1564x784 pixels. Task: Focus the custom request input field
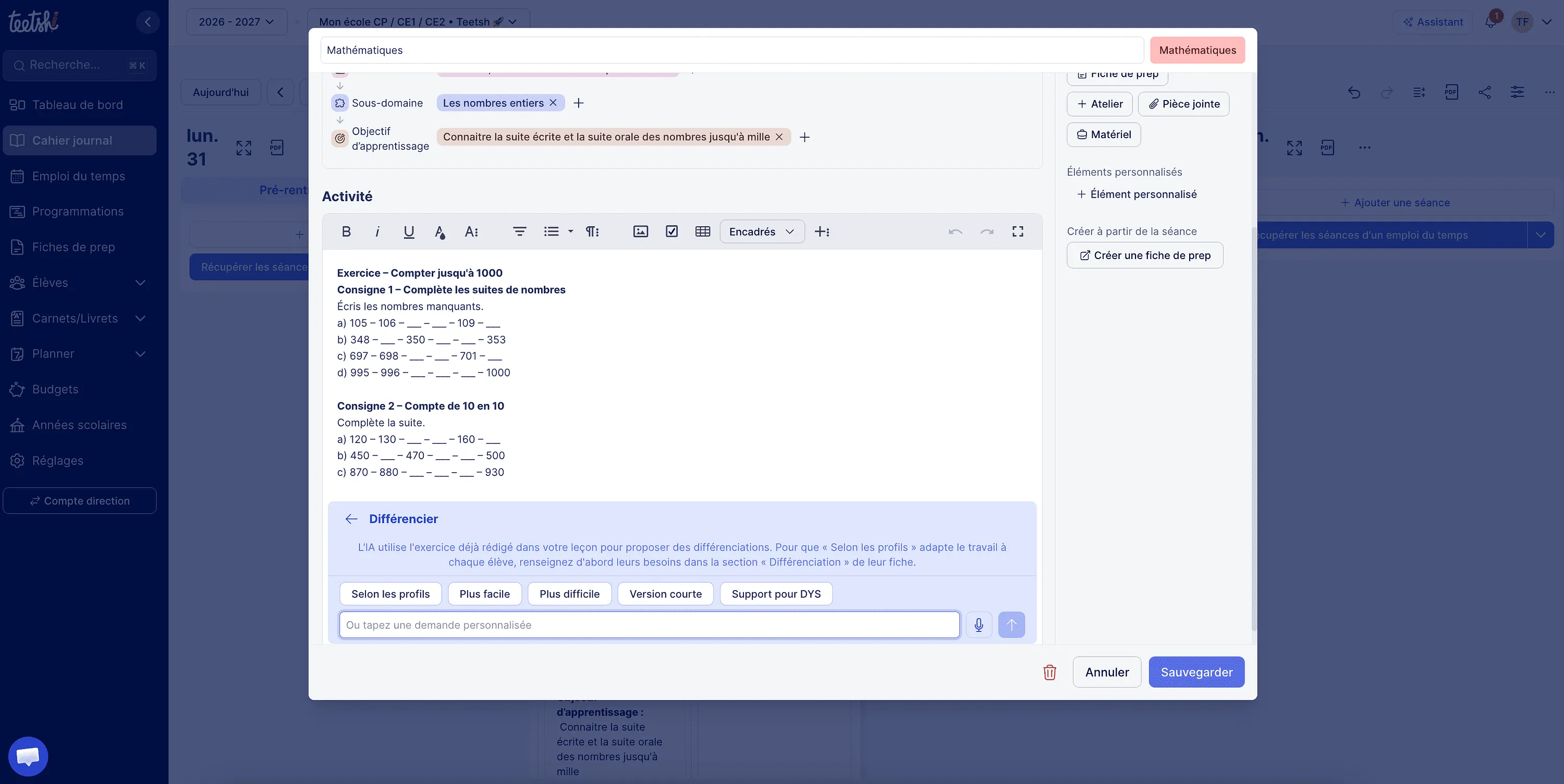[650, 625]
